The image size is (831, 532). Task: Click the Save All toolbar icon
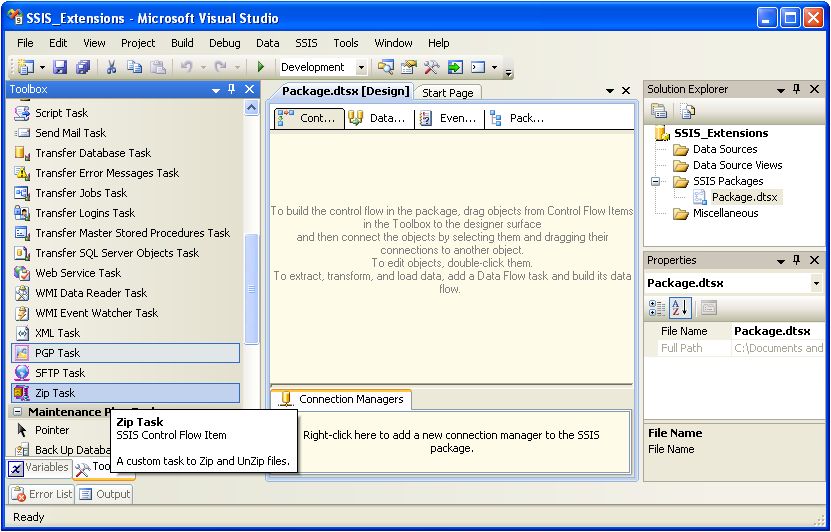tap(83, 67)
